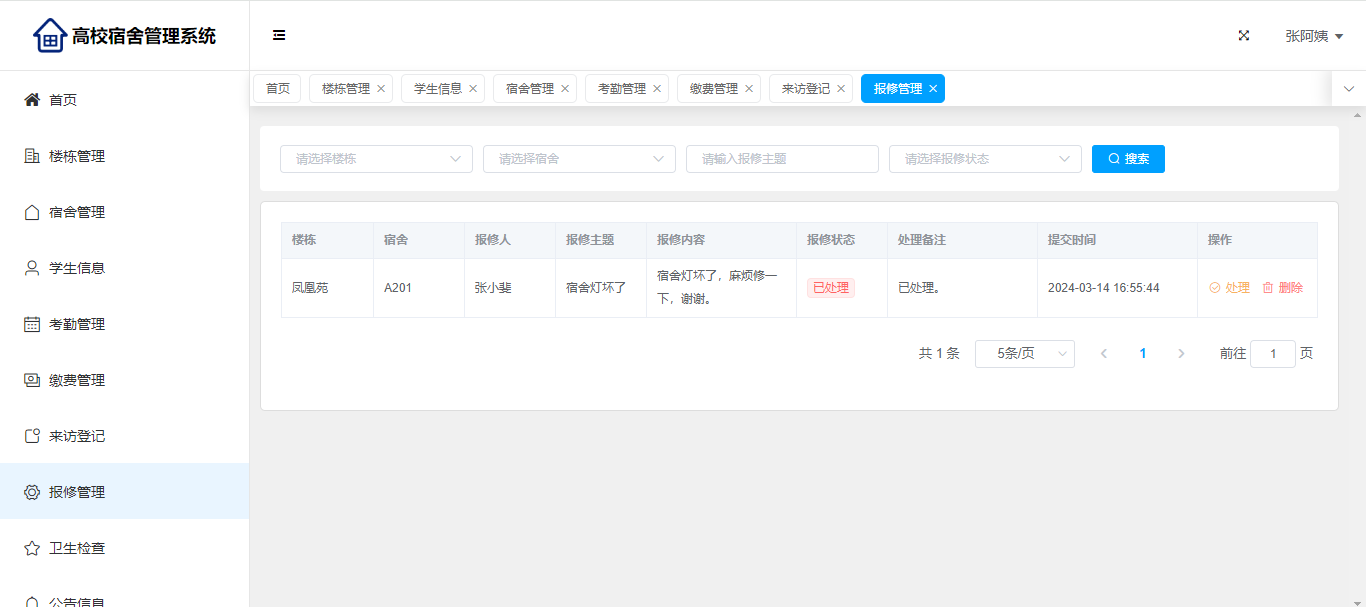Click the home icon beside 首页

(x=32, y=100)
